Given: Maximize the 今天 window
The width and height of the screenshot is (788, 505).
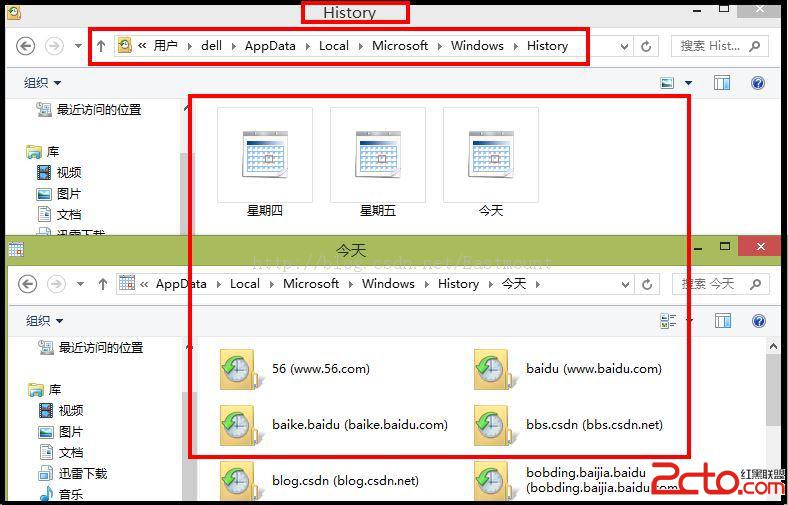Looking at the screenshot, I should [x=725, y=246].
